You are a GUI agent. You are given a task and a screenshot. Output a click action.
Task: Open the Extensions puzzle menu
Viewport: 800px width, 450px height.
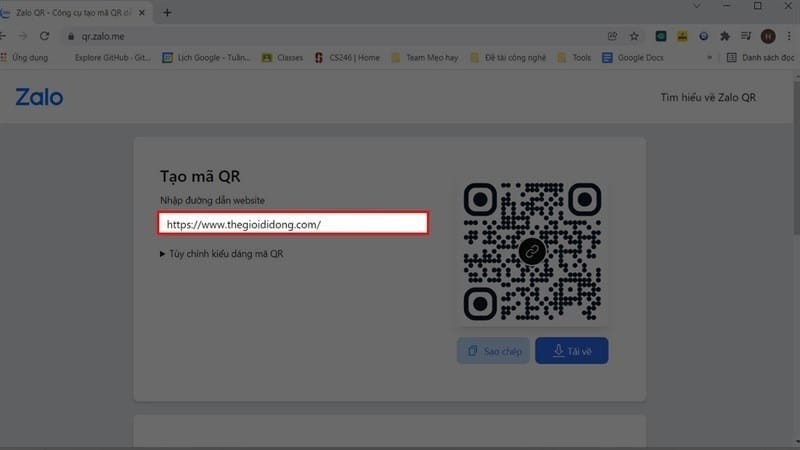pos(724,36)
